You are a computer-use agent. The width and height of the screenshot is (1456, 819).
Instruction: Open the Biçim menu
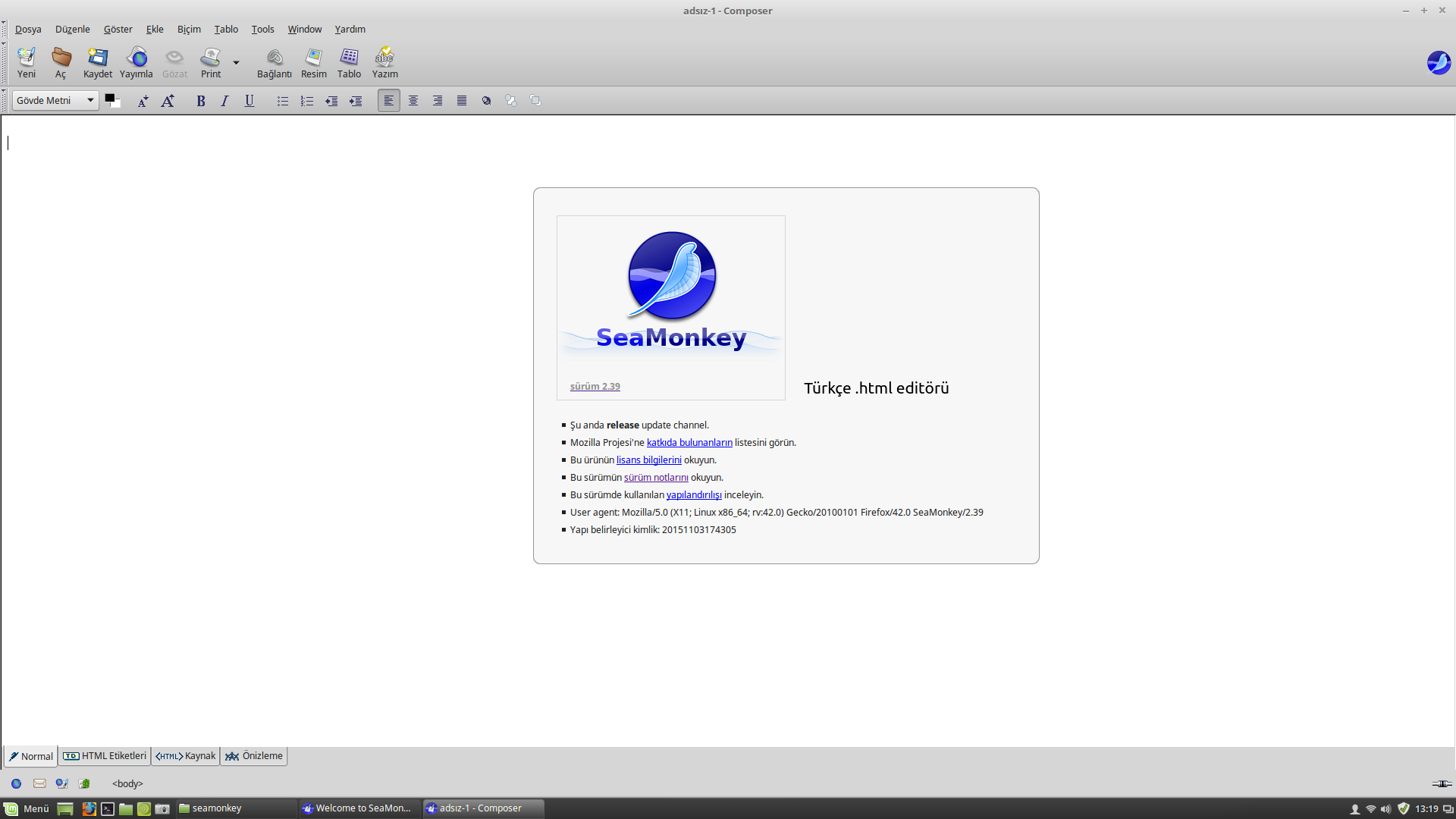coord(189,29)
